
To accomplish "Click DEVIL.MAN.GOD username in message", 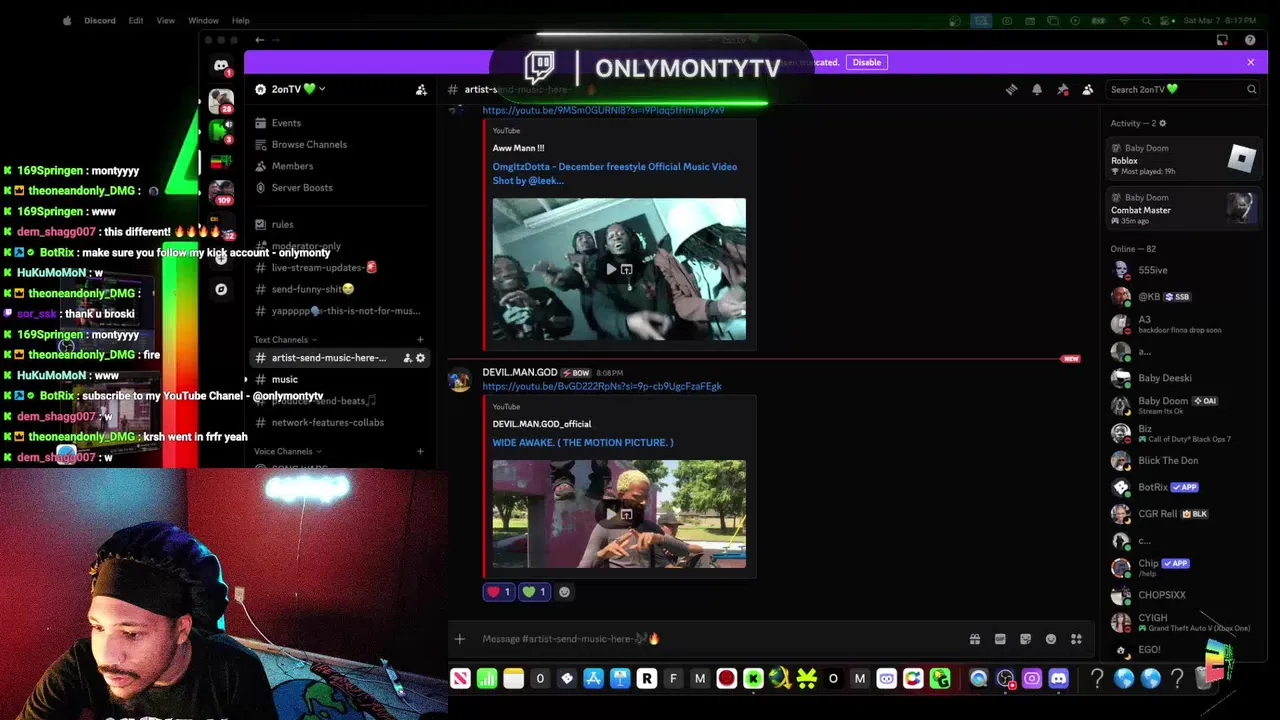I will (519, 373).
